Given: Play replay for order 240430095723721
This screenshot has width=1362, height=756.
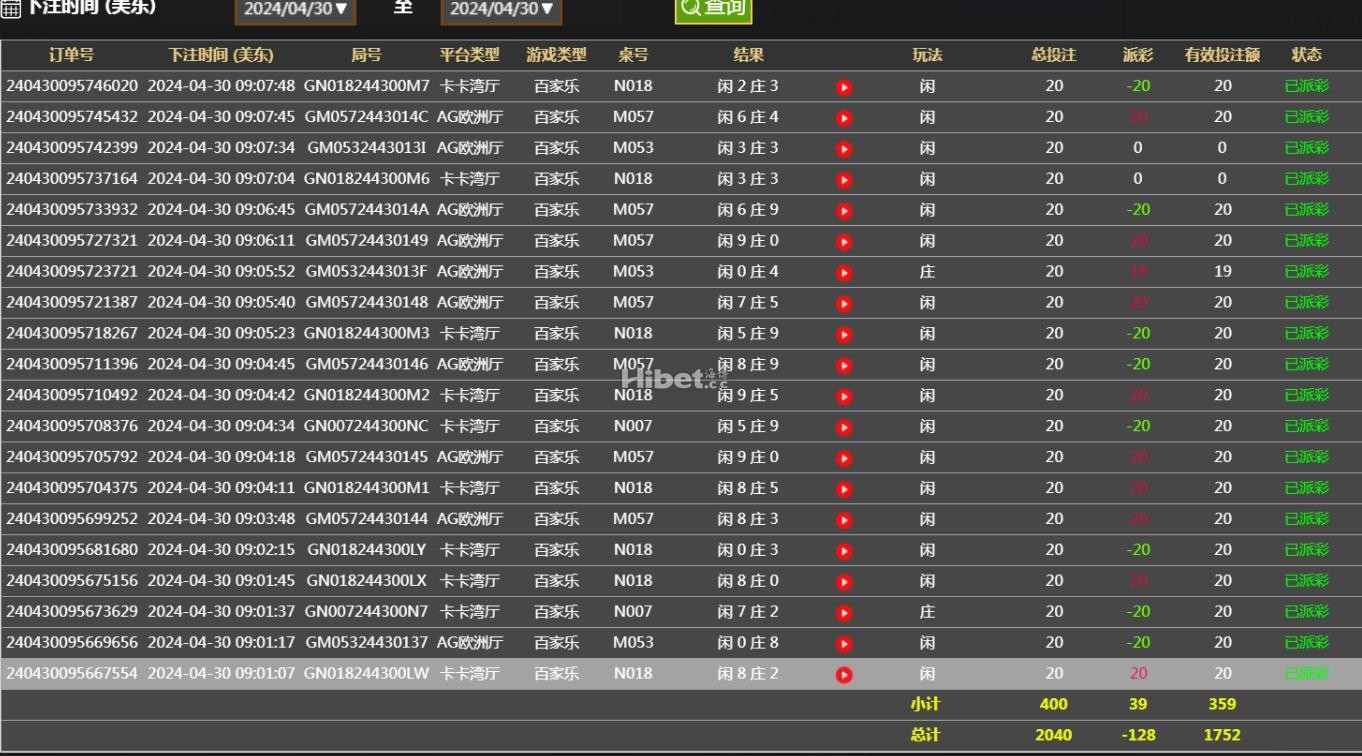Looking at the screenshot, I should (x=844, y=273).
